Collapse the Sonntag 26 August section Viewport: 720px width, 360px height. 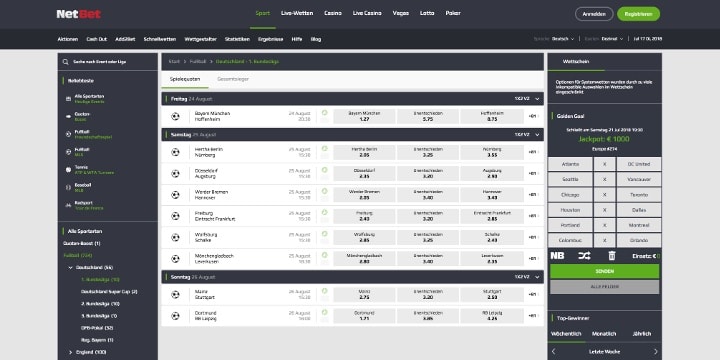coord(537,277)
